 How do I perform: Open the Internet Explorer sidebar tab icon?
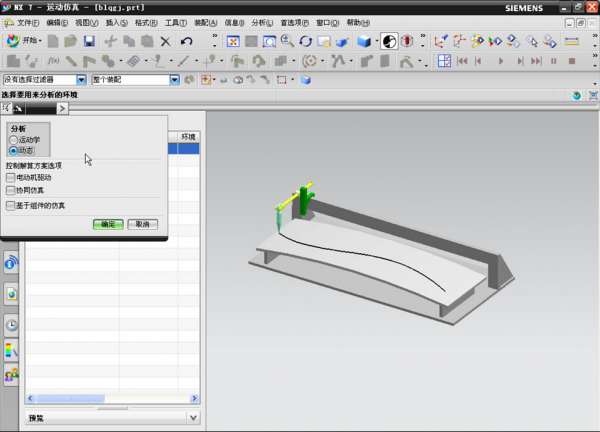[x=11, y=294]
